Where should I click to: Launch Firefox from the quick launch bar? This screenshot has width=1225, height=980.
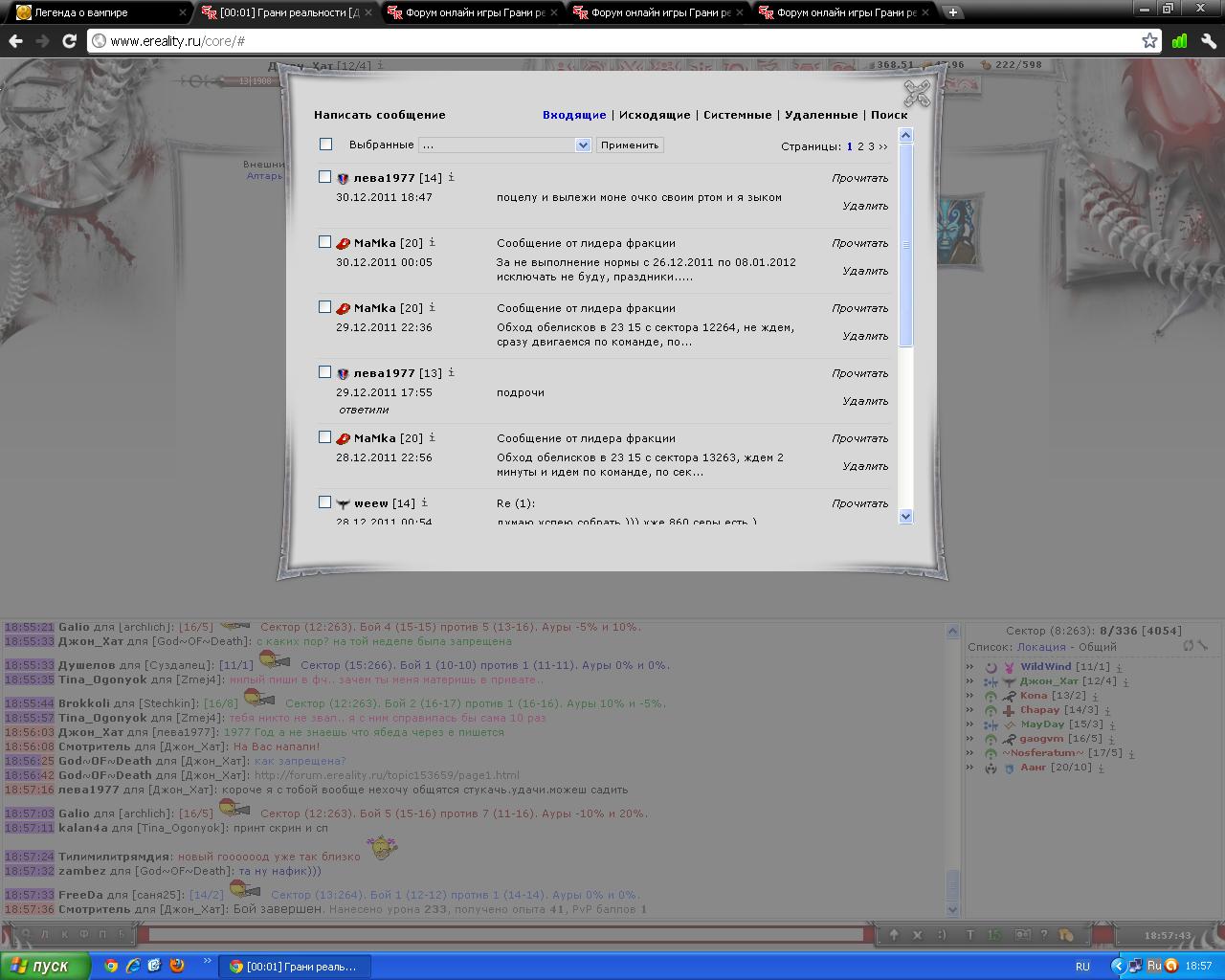pyautogui.click(x=177, y=966)
